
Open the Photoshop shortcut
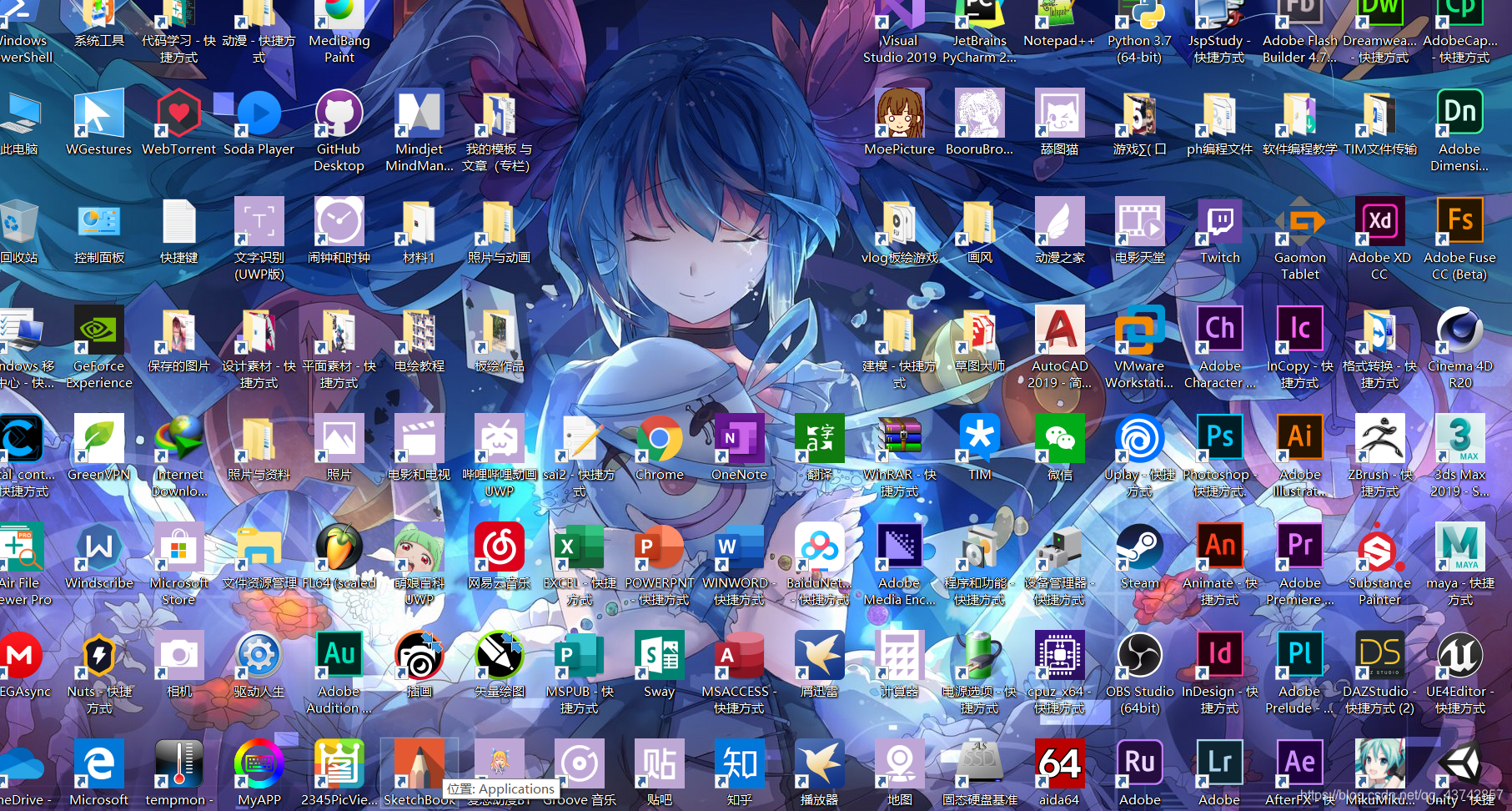coord(1219,439)
